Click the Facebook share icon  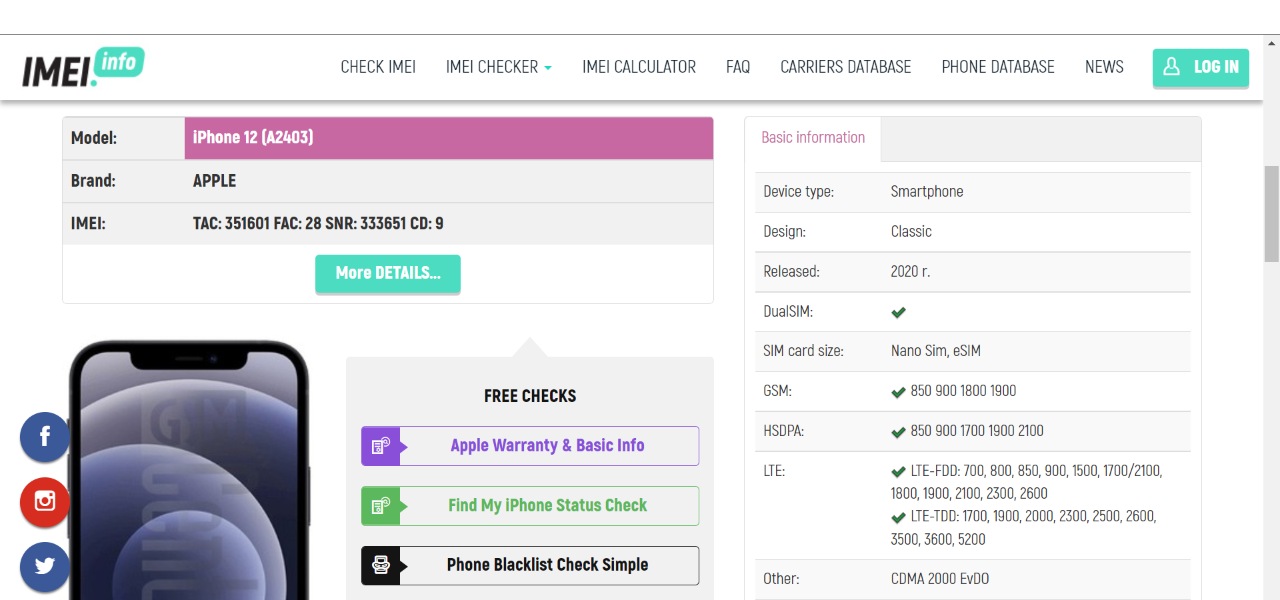[x=45, y=437]
